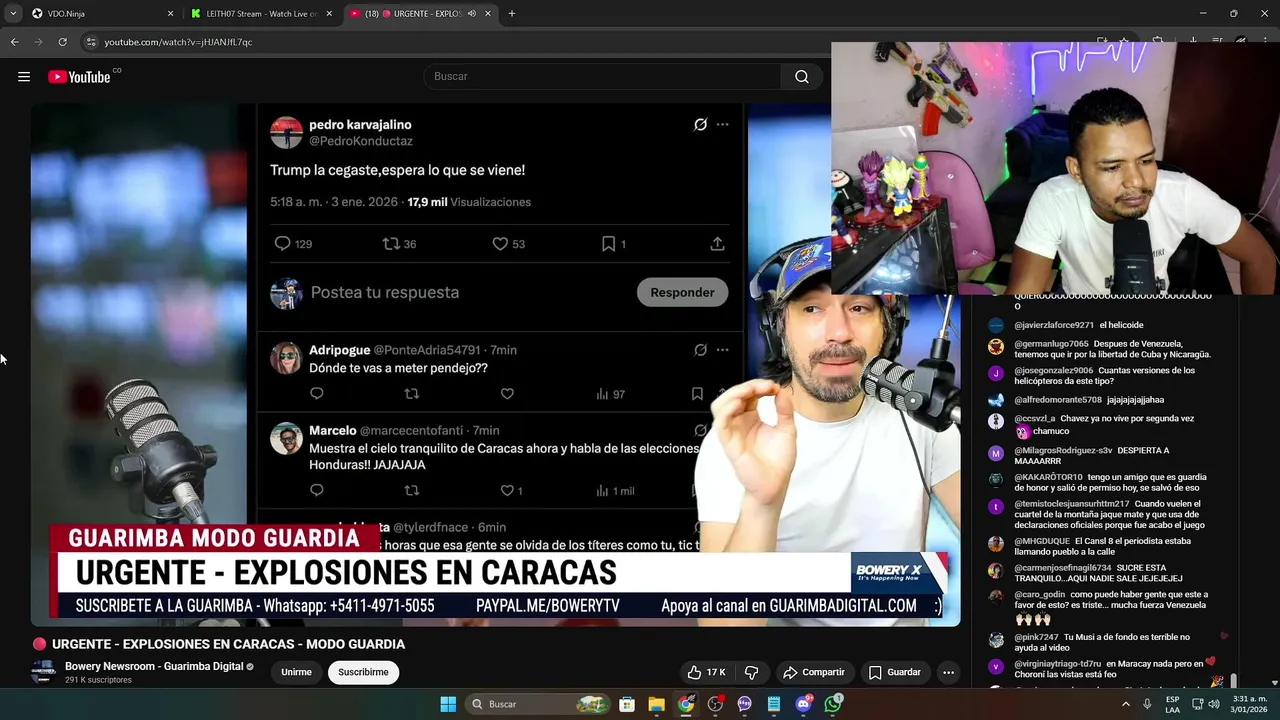The image size is (1280, 720).
Task: Click the main video player area
Action: (495, 363)
